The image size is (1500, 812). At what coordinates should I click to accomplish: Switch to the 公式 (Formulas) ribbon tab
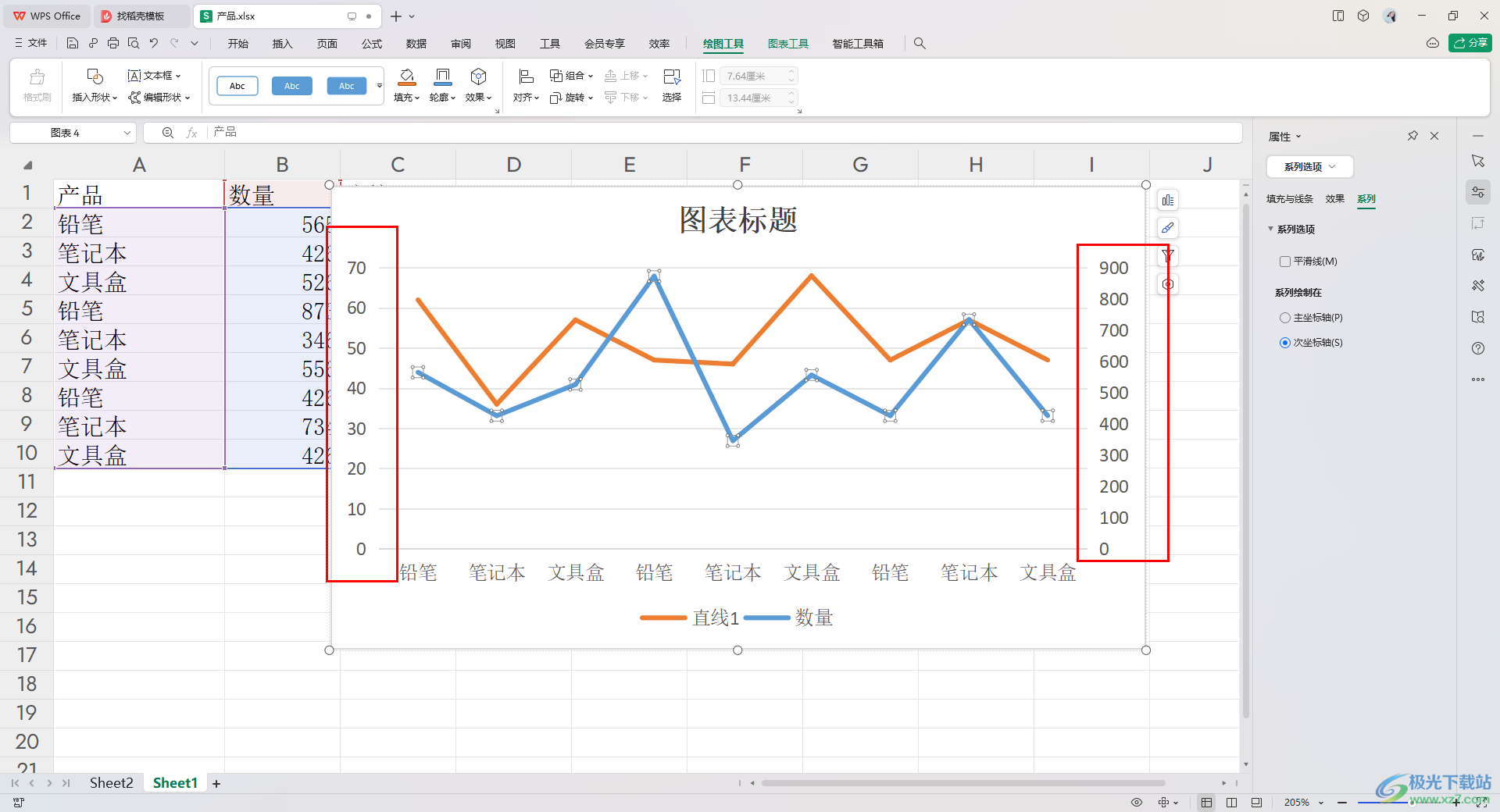coord(372,44)
